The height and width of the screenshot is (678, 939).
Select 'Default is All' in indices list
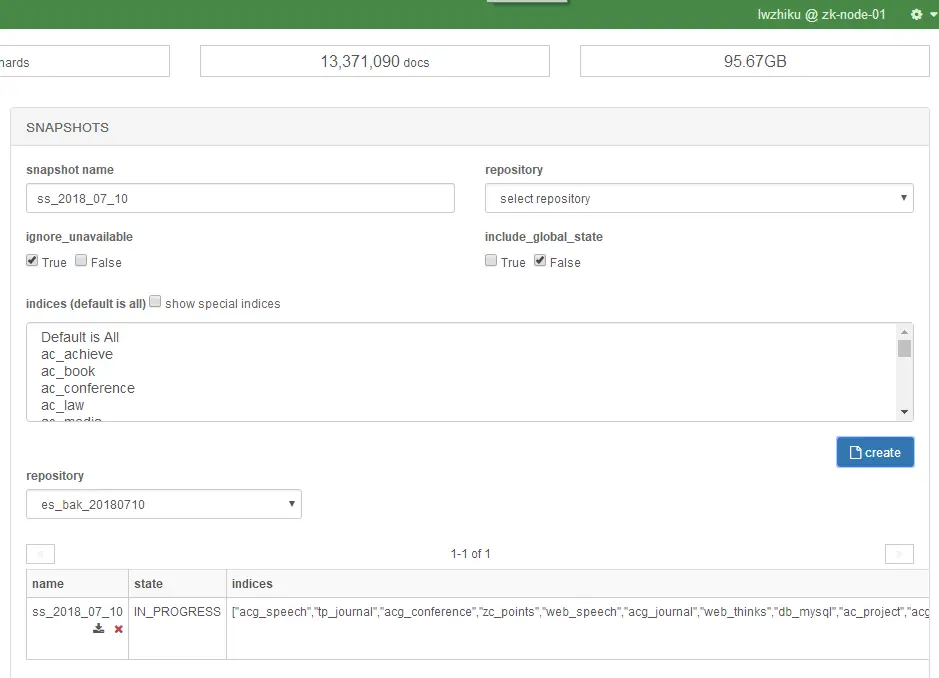coord(80,337)
